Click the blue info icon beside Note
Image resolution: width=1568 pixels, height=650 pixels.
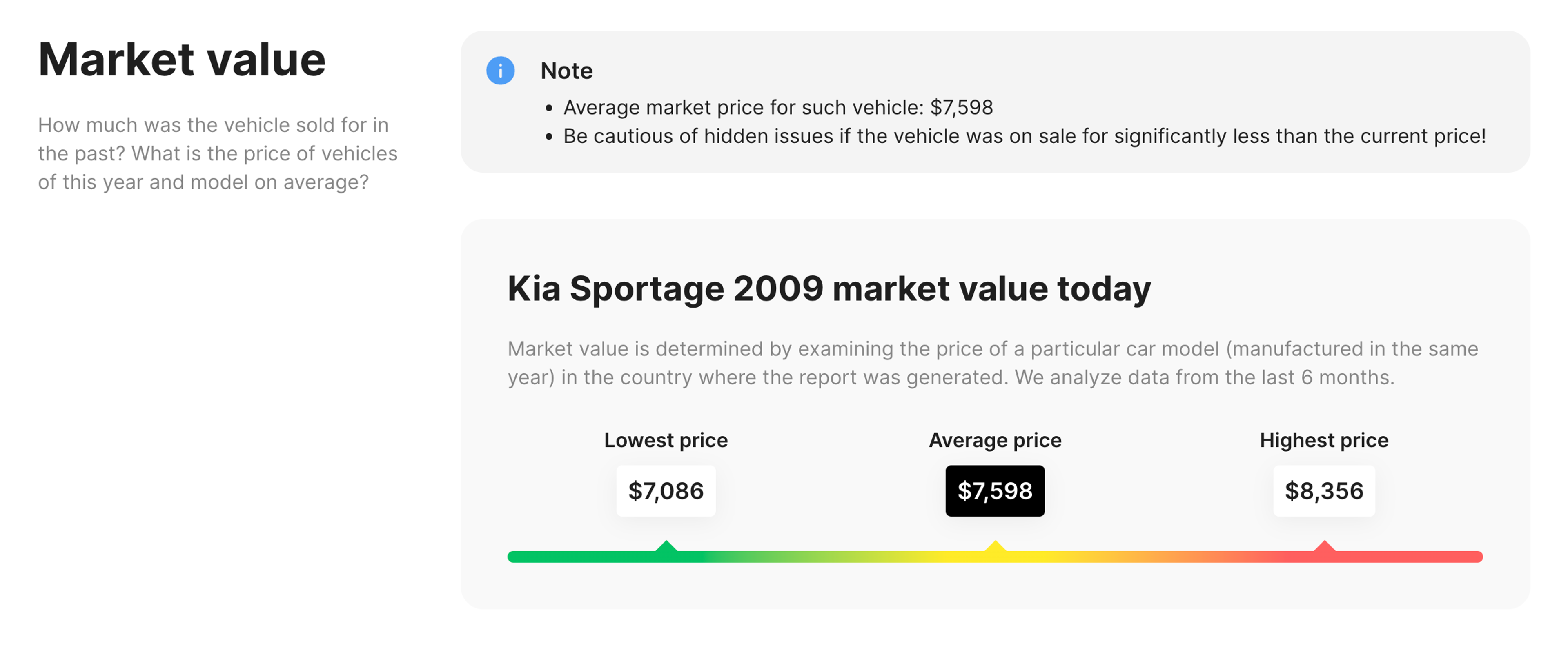pos(500,71)
